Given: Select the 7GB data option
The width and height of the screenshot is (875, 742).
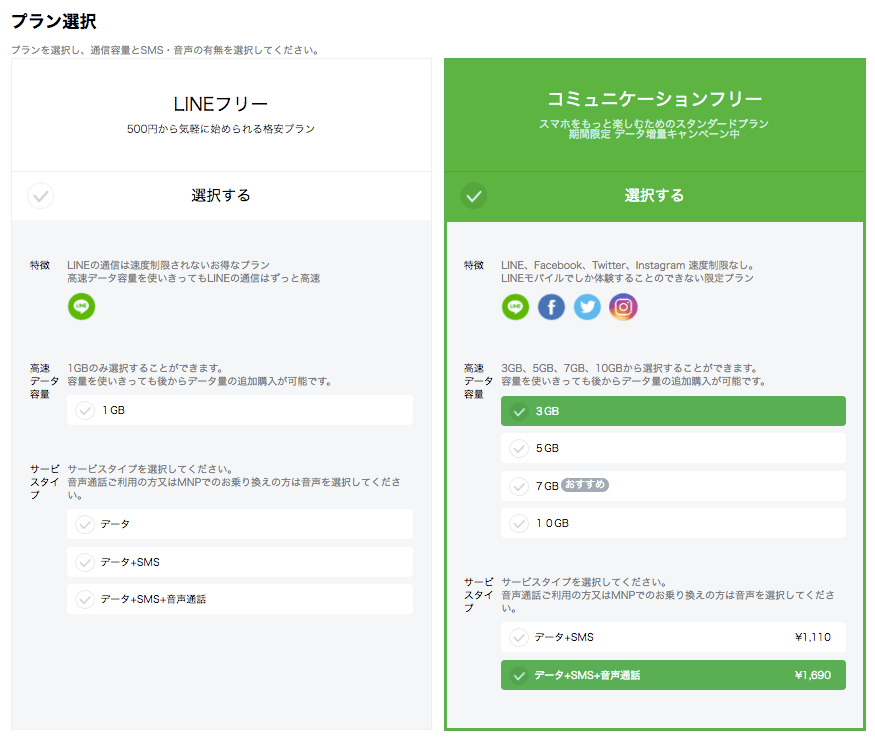Looking at the screenshot, I should click(x=673, y=485).
